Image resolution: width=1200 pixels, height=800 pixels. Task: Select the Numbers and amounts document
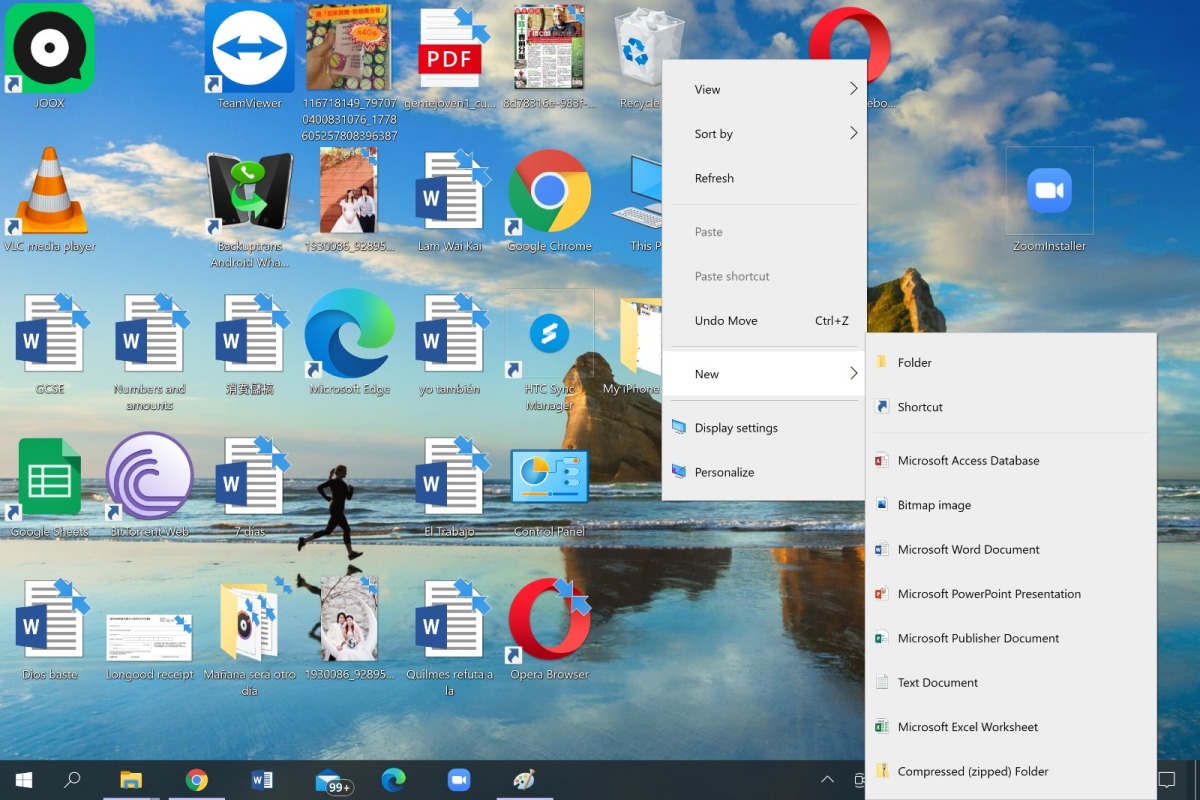(x=150, y=351)
